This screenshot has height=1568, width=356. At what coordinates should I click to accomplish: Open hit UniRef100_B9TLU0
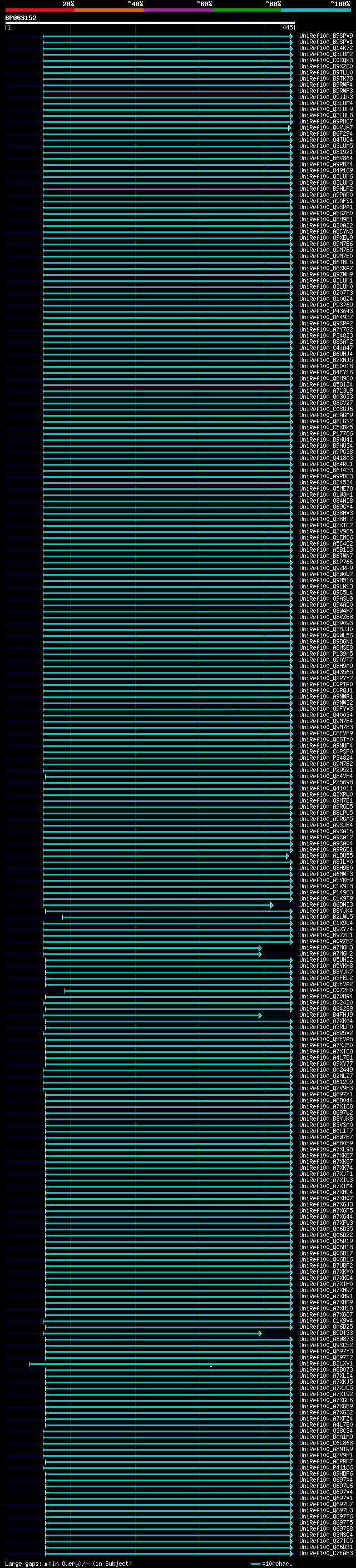(325, 72)
